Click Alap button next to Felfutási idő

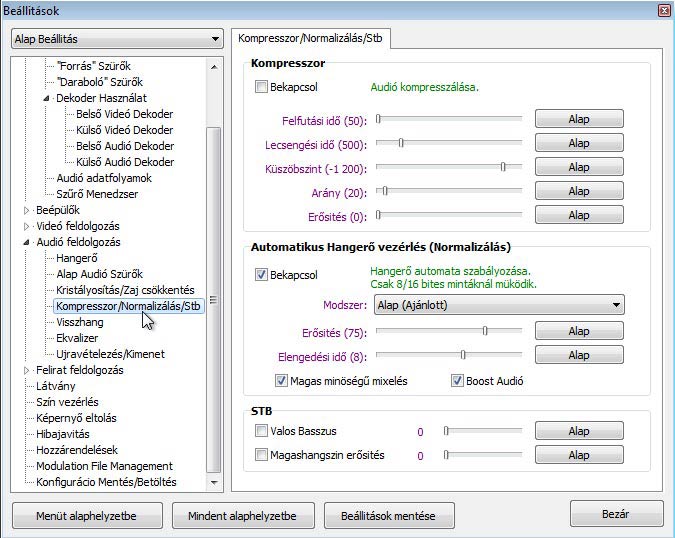coord(578,120)
